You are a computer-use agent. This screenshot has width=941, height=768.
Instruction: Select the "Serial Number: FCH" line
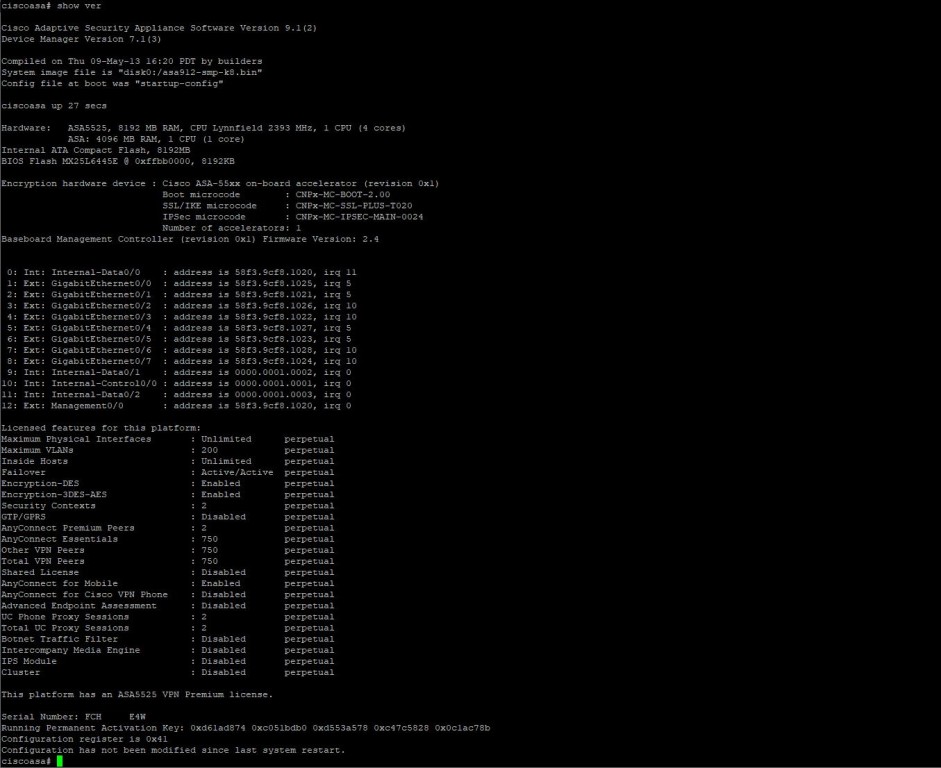pyautogui.click(x=73, y=717)
